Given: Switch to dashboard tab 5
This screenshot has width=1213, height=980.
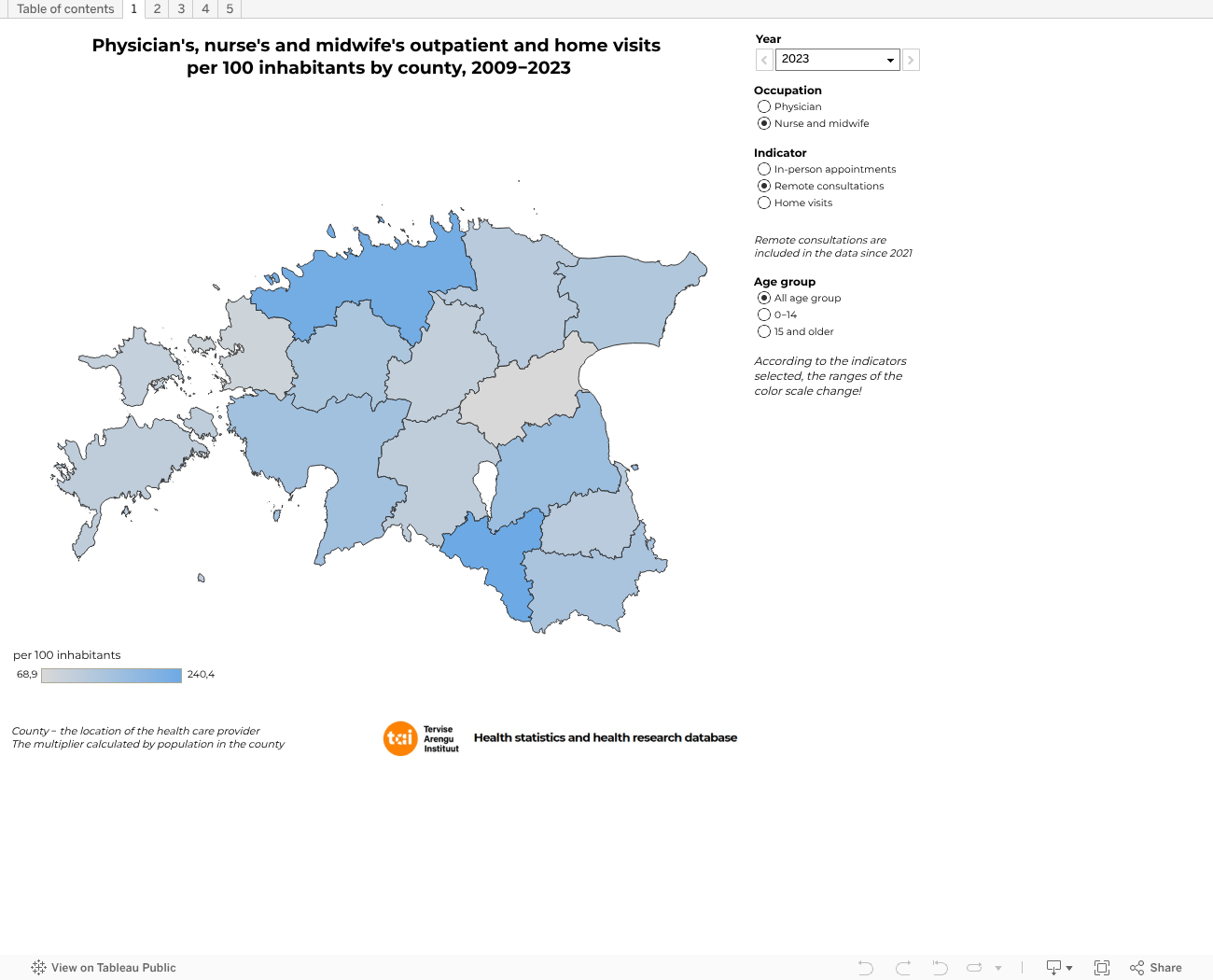Looking at the screenshot, I should [x=230, y=9].
